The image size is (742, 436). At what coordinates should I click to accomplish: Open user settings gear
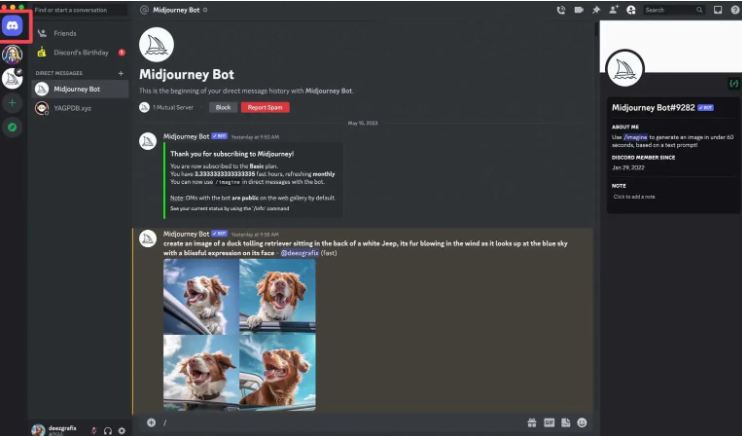pos(122,430)
